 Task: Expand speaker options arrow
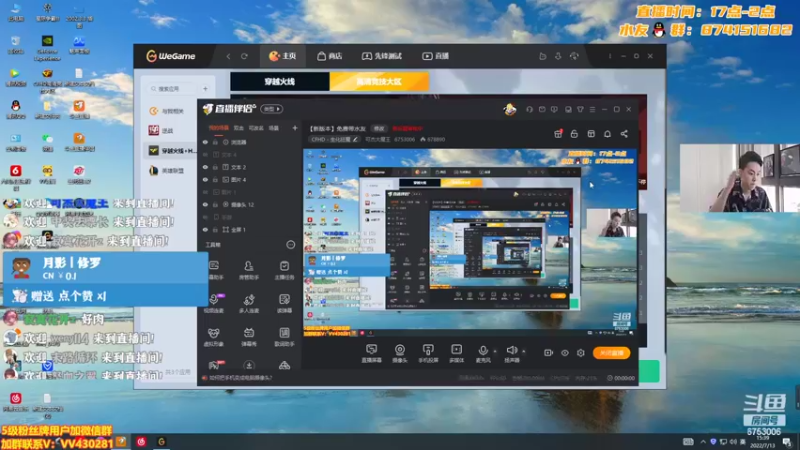tap(523, 351)
